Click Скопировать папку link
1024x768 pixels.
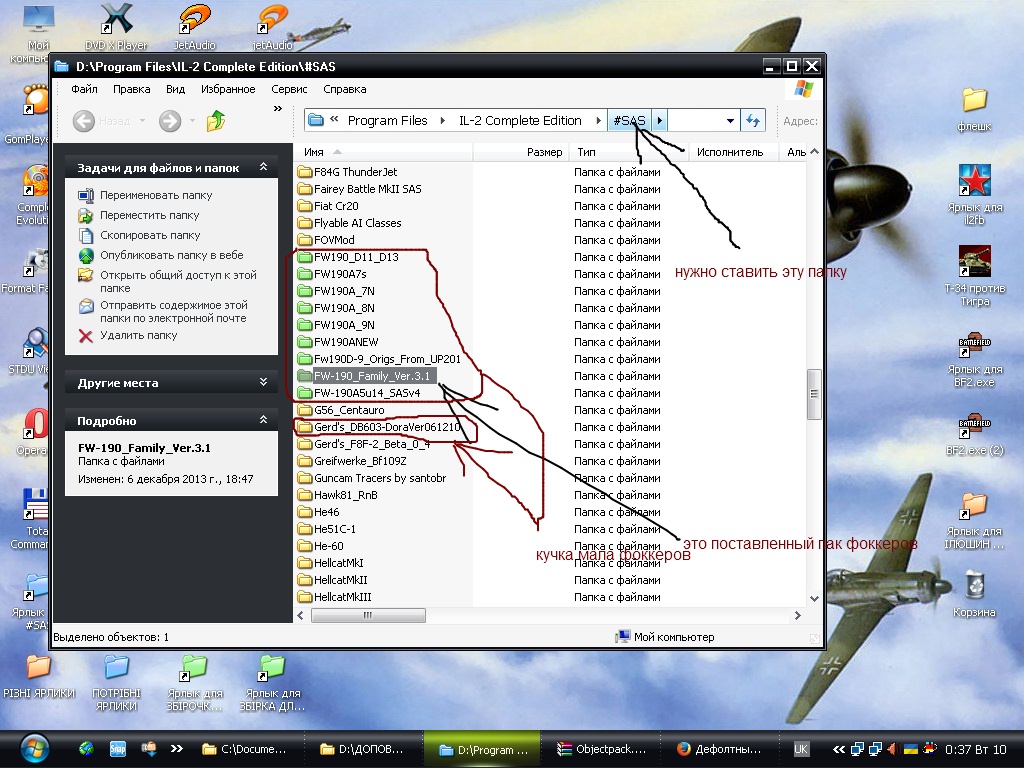(150, 235)
